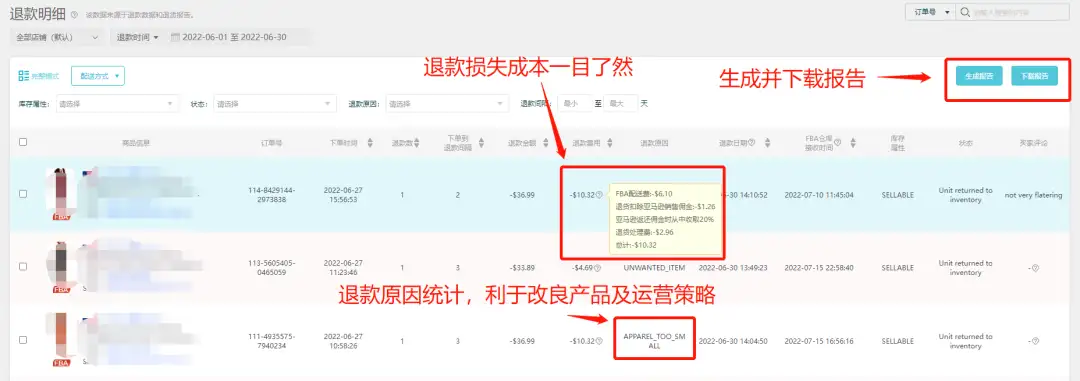Sort by 下单时间 column arrows

tap(370, 143)
